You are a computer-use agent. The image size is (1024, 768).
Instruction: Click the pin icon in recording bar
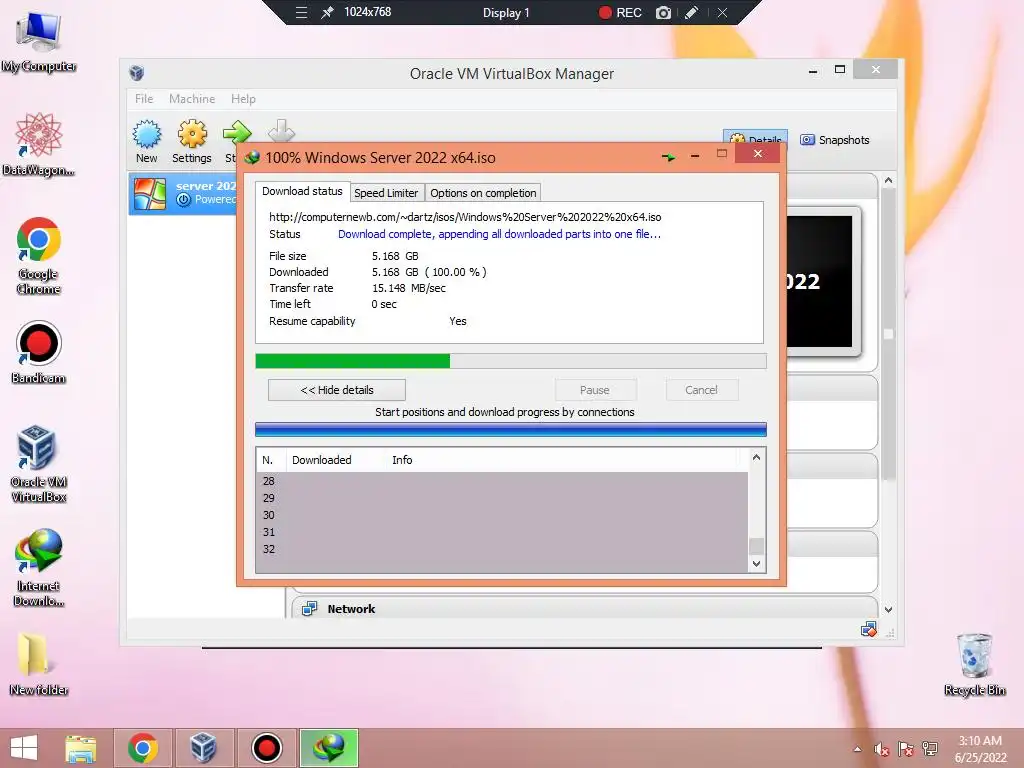[x=328, y=12]
